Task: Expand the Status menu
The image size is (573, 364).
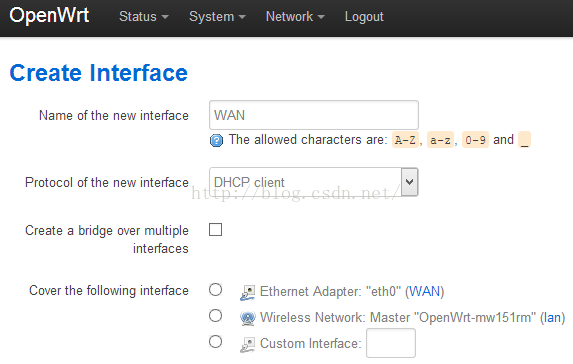Action: click(144, 16)
